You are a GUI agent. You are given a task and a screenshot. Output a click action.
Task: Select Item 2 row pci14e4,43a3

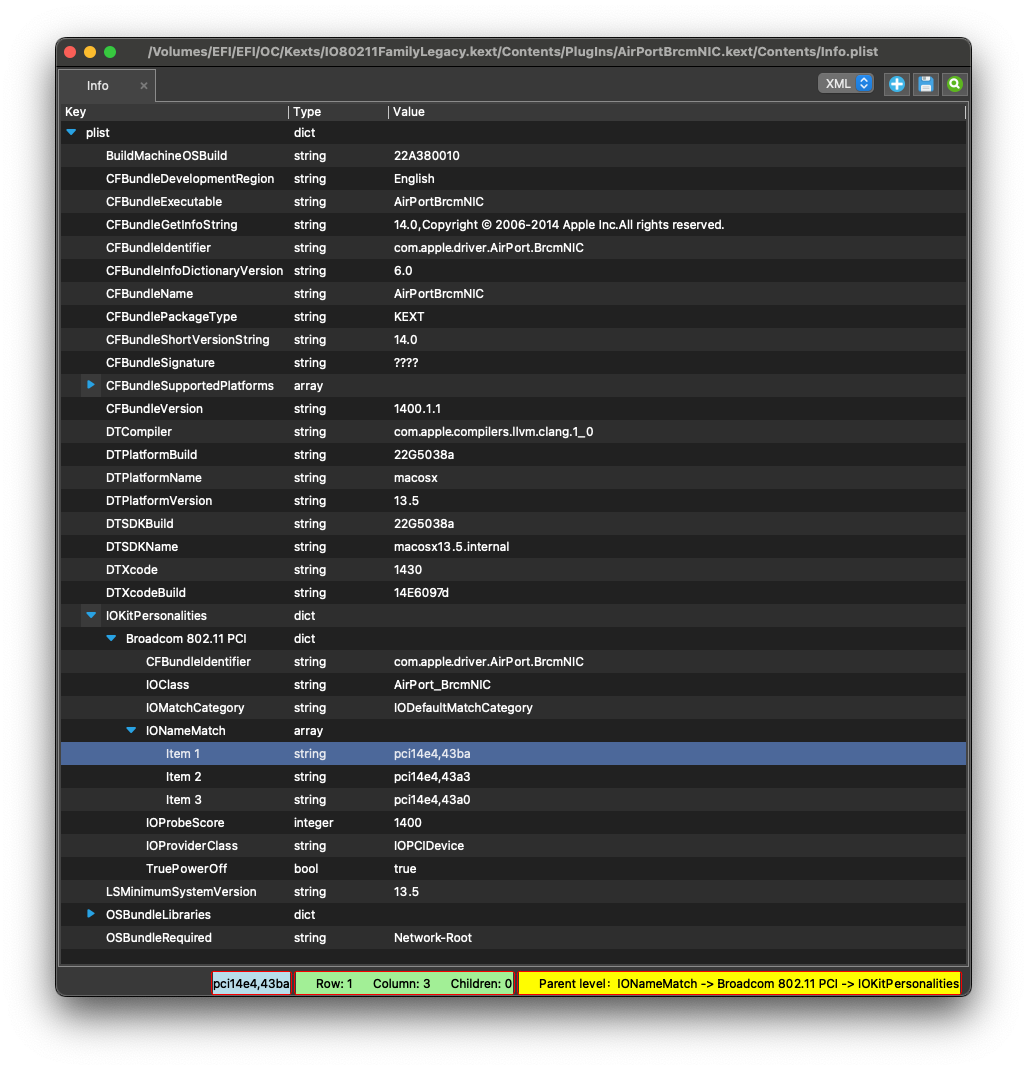(431, 777)
